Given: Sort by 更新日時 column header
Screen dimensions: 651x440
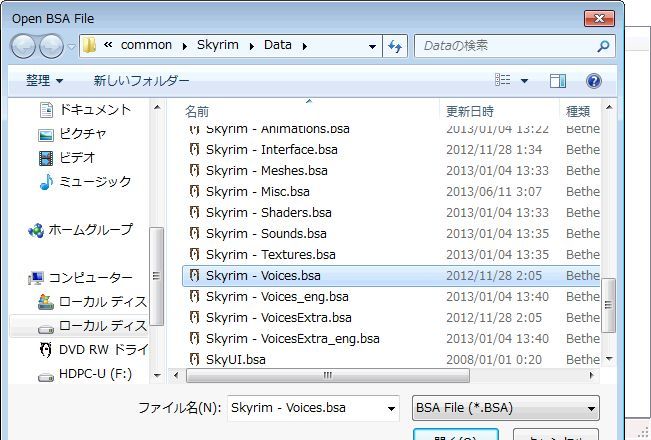Looking at the screenshot, I should (x=470, y=111).
